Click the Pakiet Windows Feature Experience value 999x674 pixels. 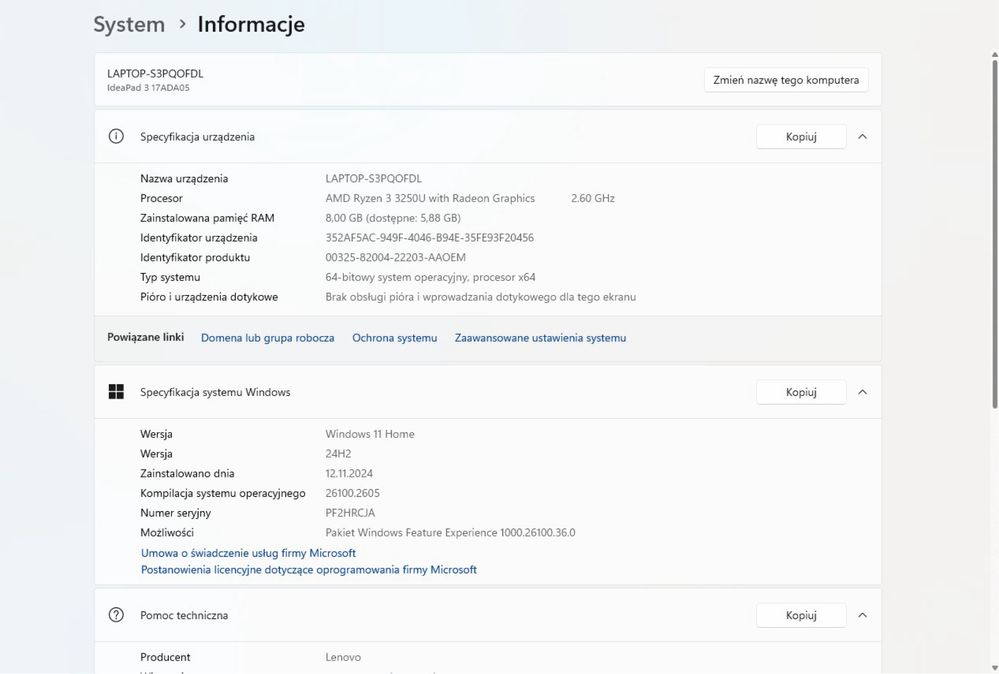450,533
